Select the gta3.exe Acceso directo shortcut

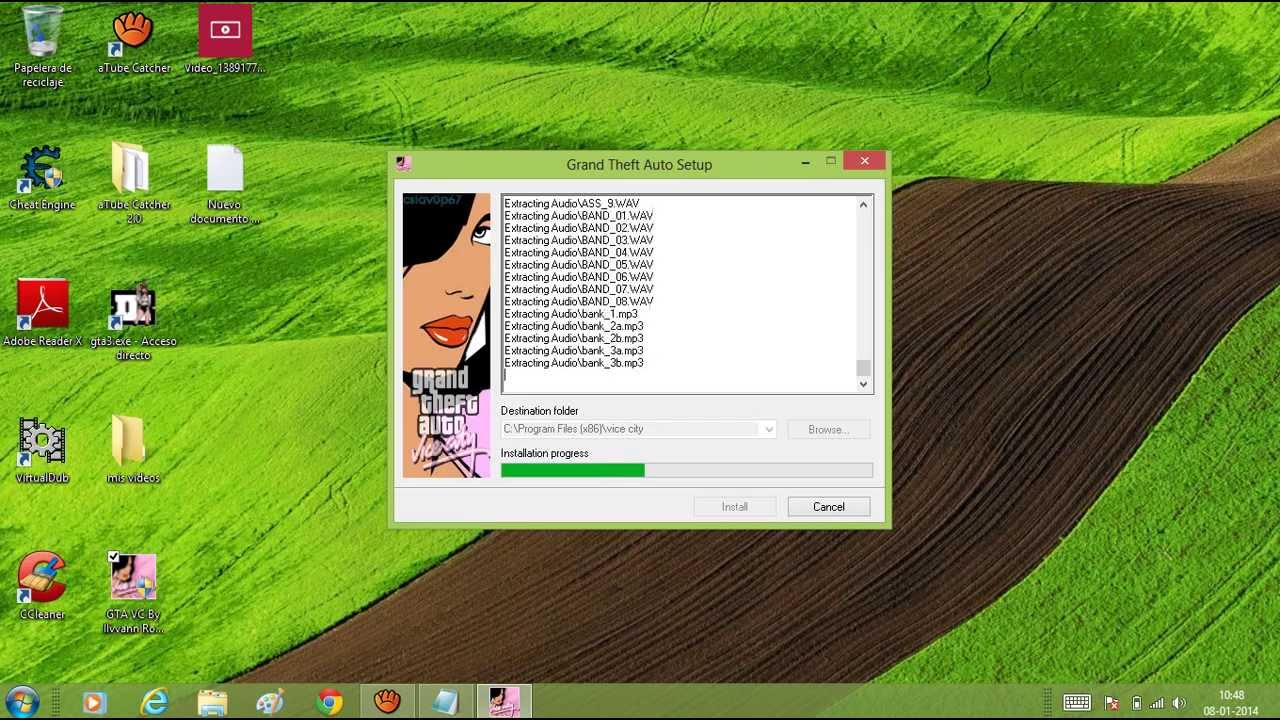(133, 320)
